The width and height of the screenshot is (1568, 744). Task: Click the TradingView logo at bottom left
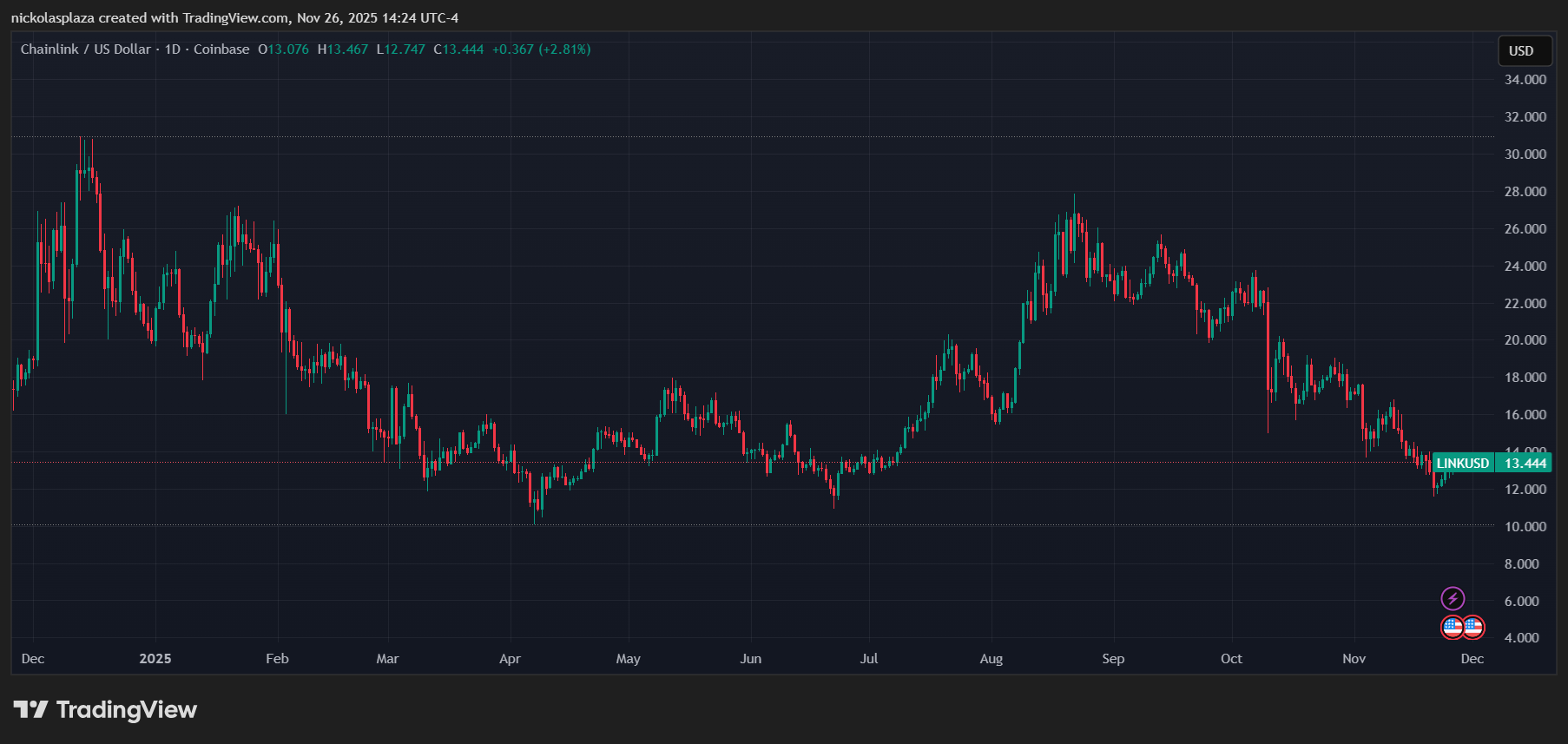[x=105, y=710]
